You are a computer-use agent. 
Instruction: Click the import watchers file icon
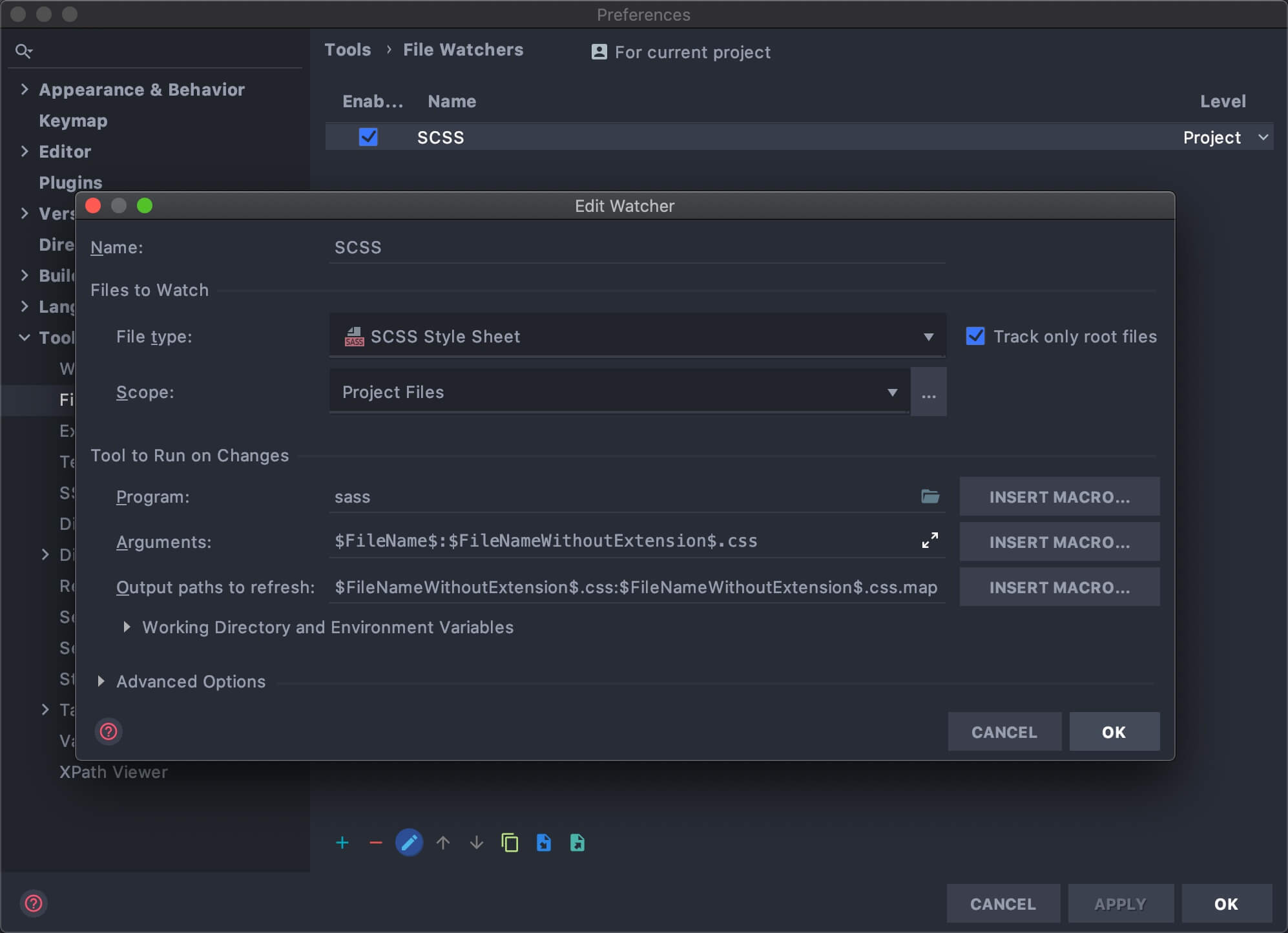544,843
